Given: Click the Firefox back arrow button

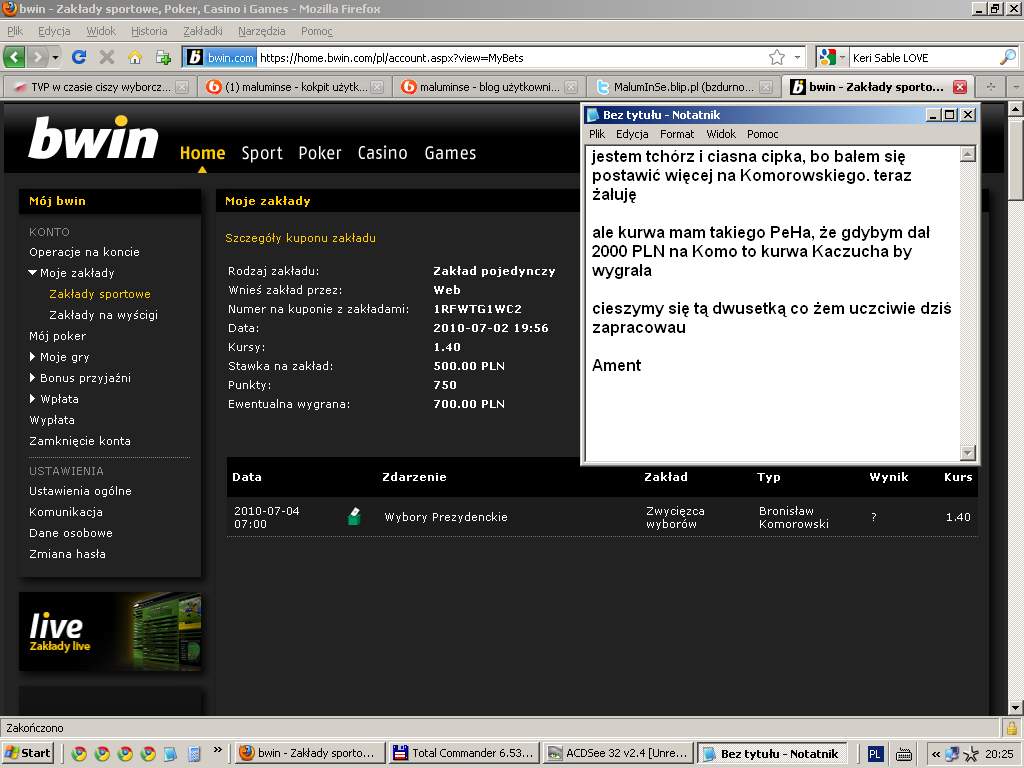Looking at the screenshot, I should click(x=15, y=57).
